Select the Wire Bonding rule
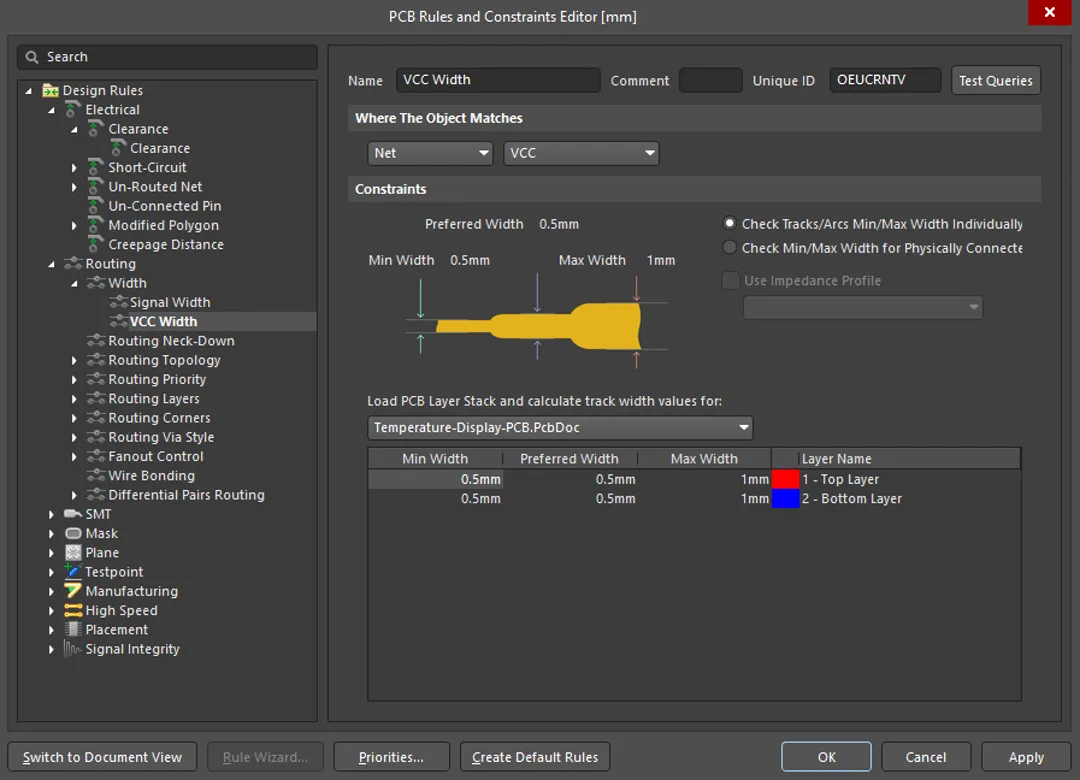This screenshot has width=1080, height=780. pyautogui.click(x=152, y=475)
